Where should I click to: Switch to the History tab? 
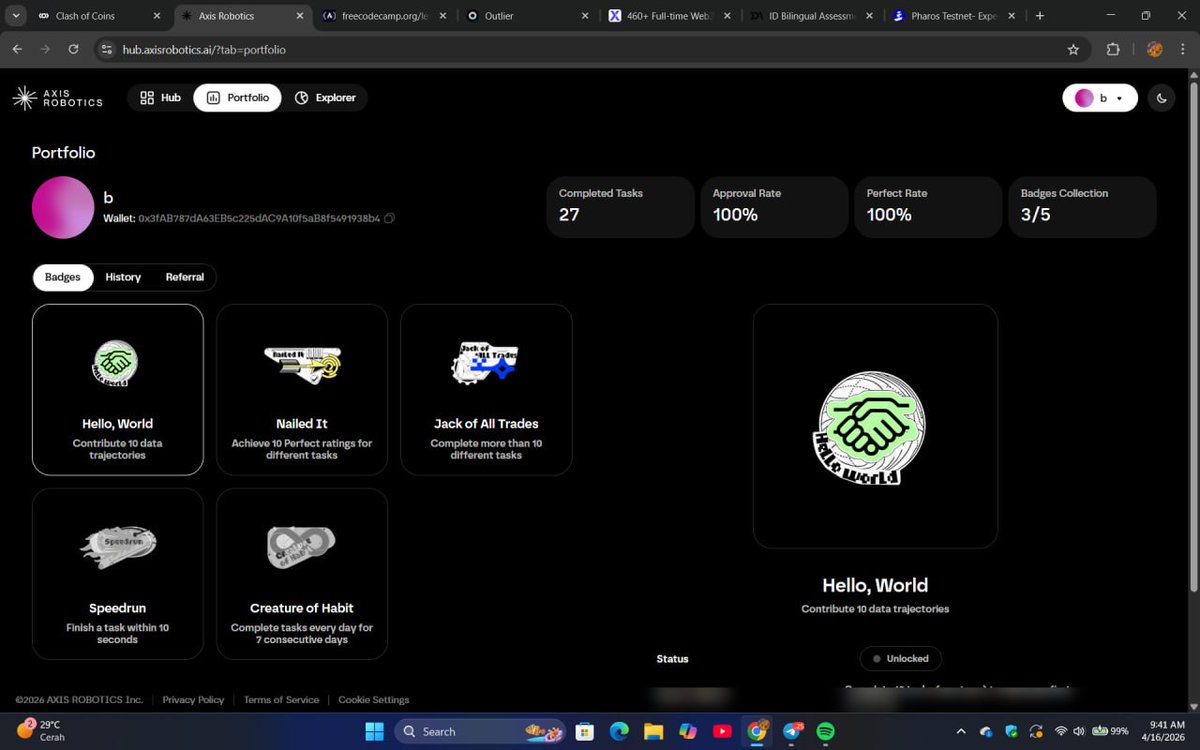(123, 277)
